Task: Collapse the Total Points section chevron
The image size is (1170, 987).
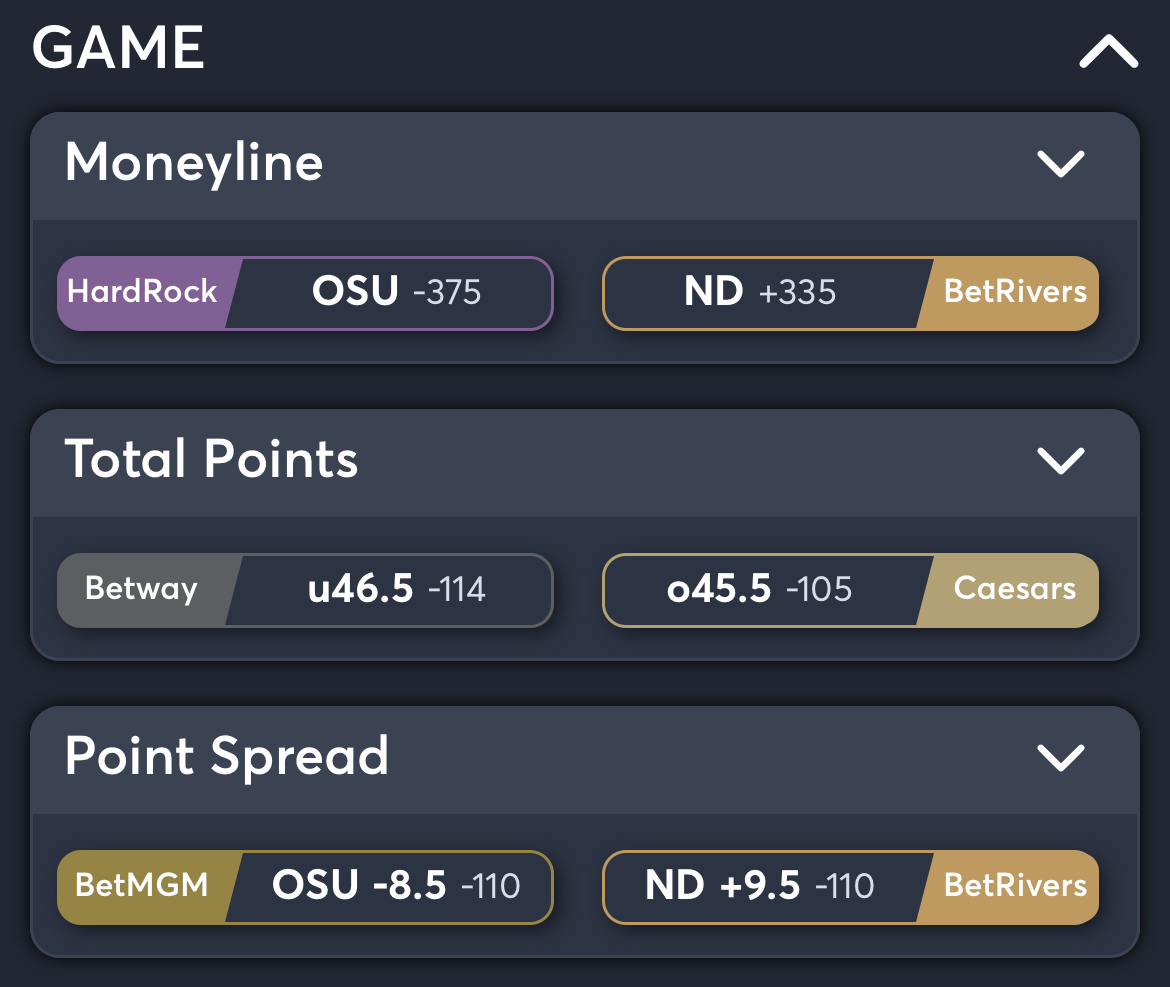Action: pyautogui.click(x=1062, y=461)
